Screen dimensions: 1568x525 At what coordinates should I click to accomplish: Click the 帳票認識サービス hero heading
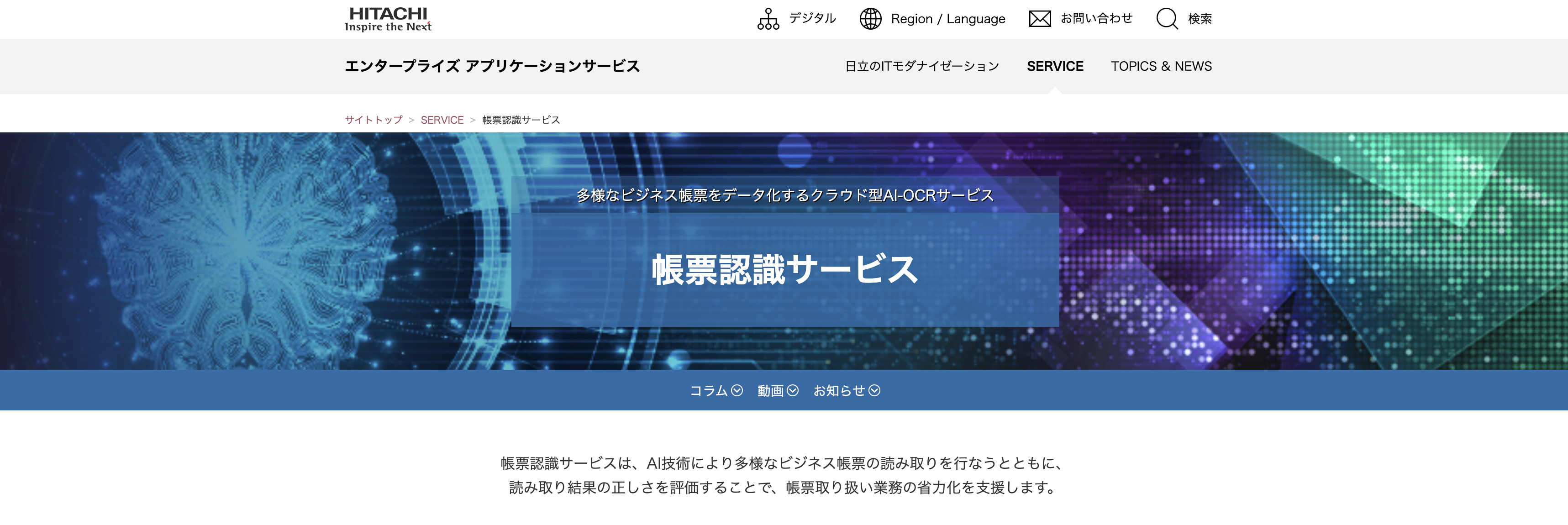coord(784,269)
